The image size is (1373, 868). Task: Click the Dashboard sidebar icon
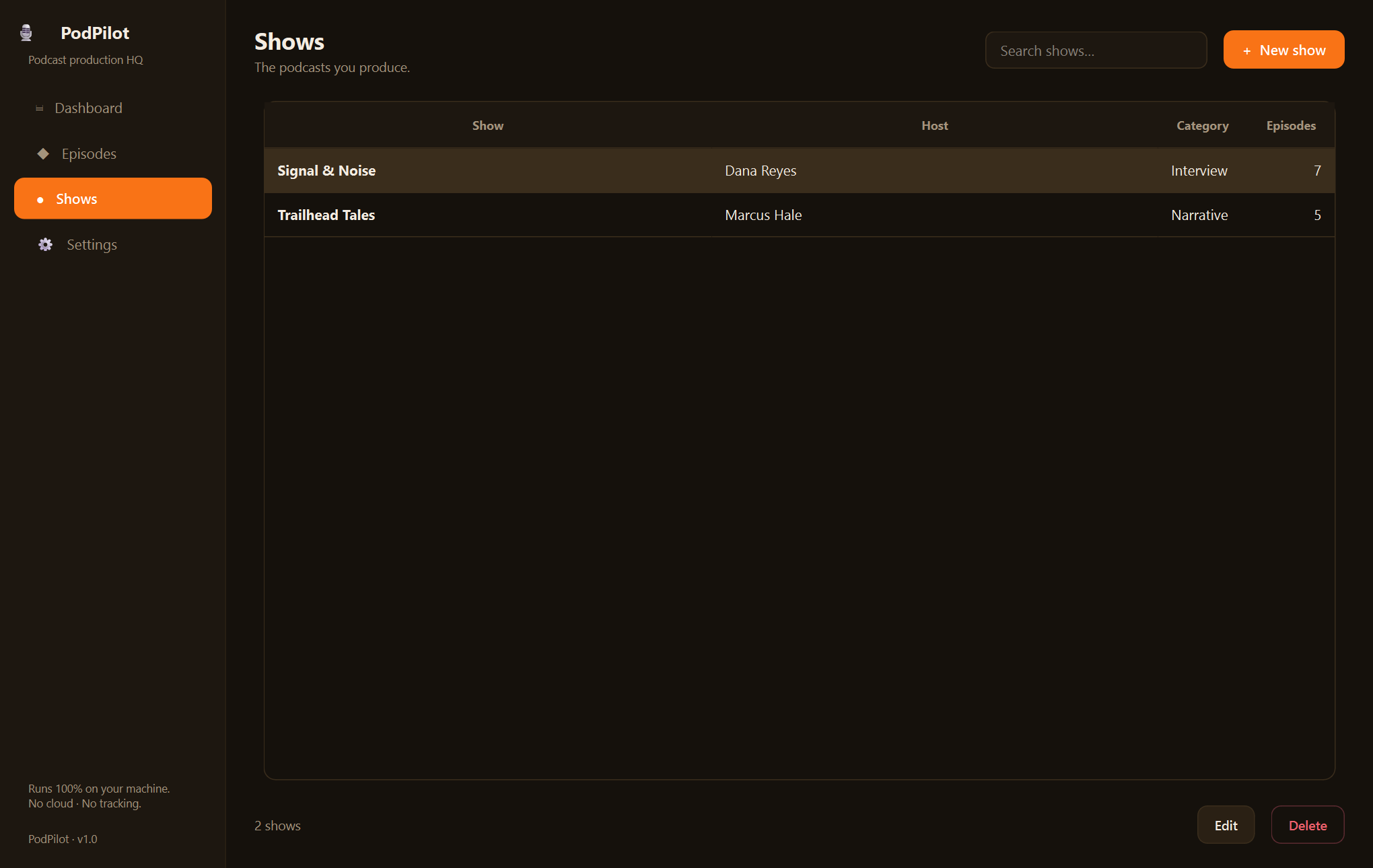(x=40, y=108)
